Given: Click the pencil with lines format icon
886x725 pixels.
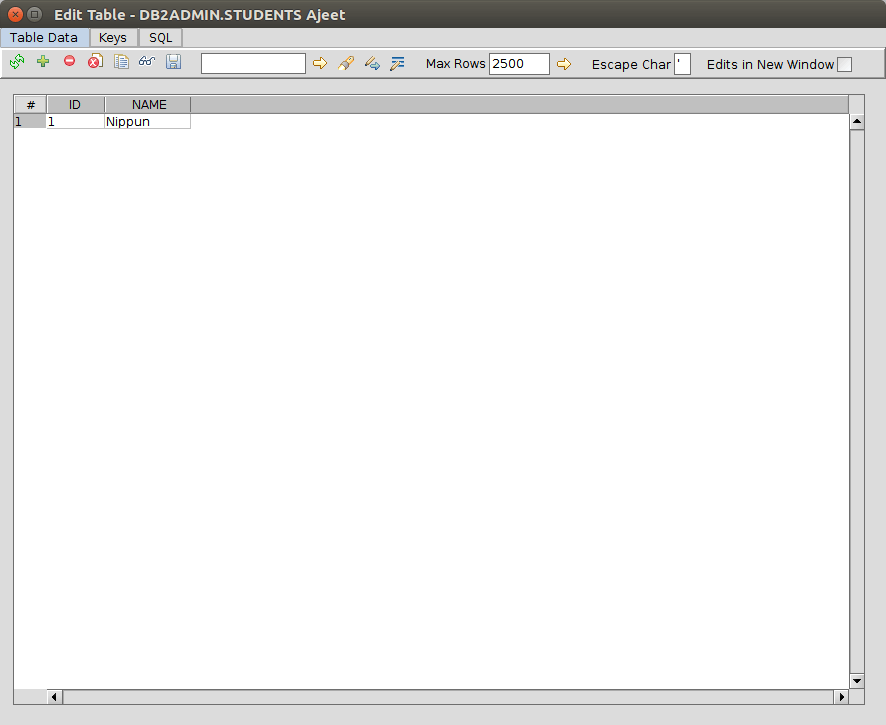Looking at the screenshot, I should tap(397, 63).
